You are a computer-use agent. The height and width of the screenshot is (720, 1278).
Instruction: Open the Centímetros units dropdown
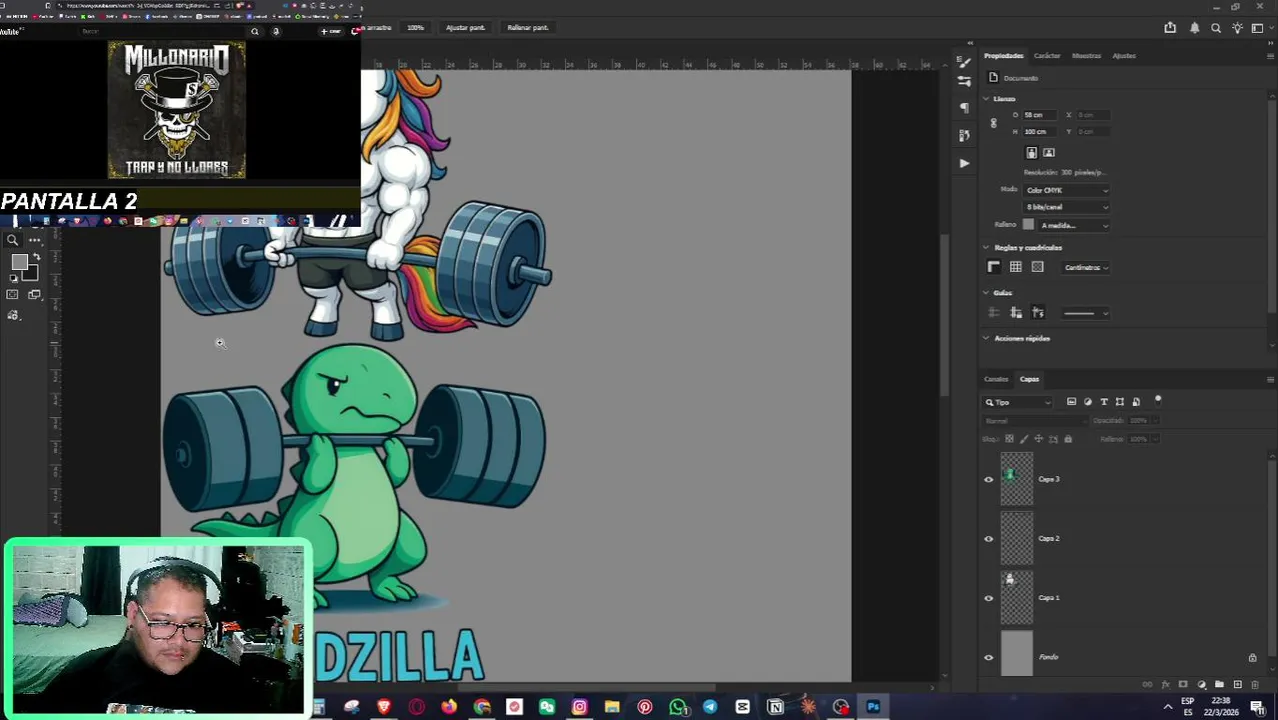point(1086,267)
